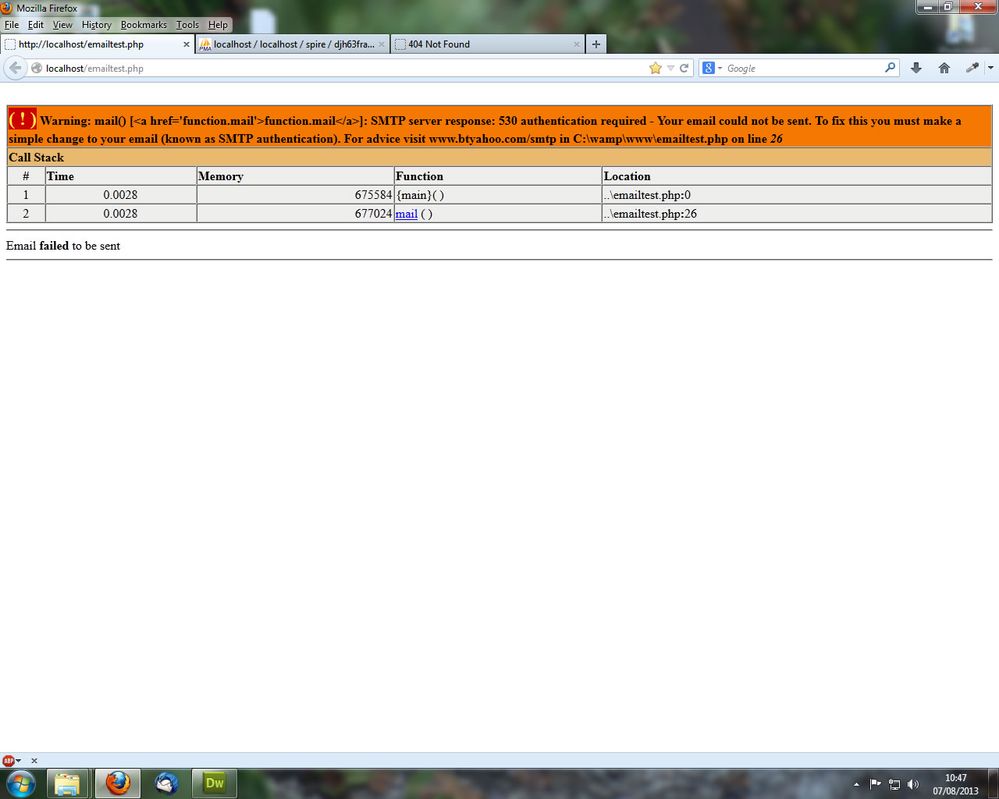Click the Firefox taskbar icon
Viewport: 999px width, 799px height.
(x=118, y=784)
